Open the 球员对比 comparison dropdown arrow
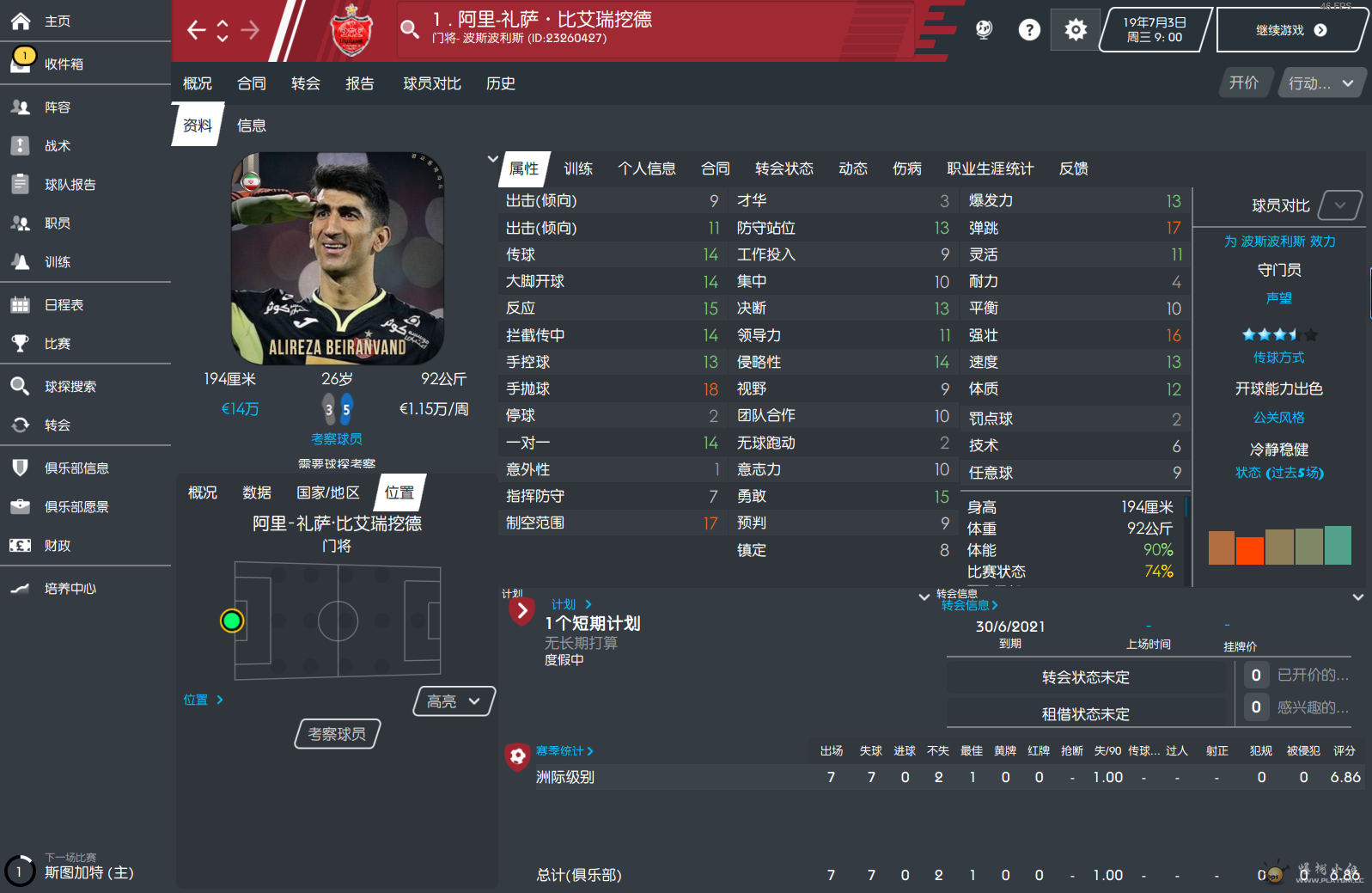The width and height of the screenshot is (1372, 893). pos(1340,205)
